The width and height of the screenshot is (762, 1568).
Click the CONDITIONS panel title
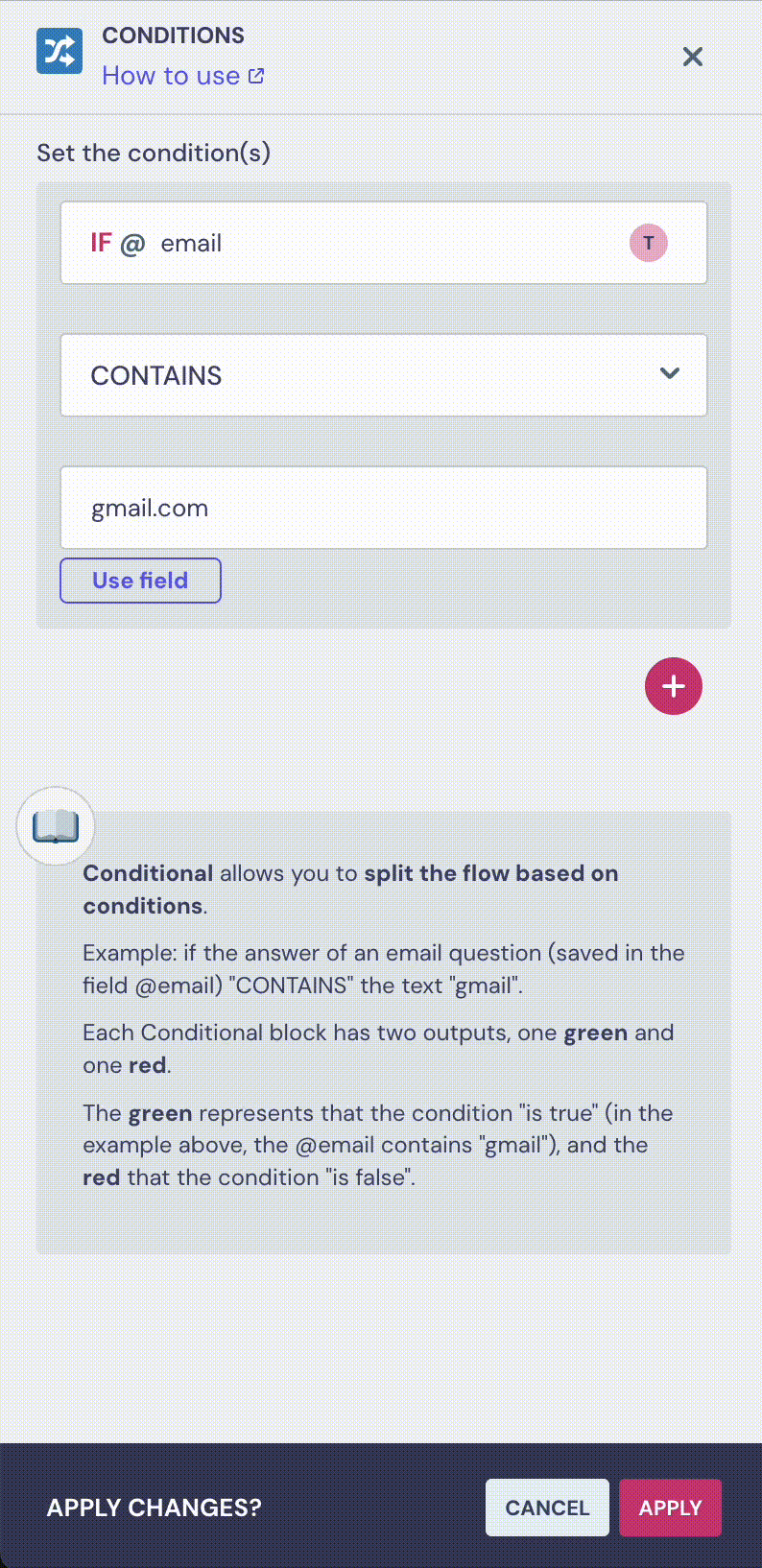[174, 36]
